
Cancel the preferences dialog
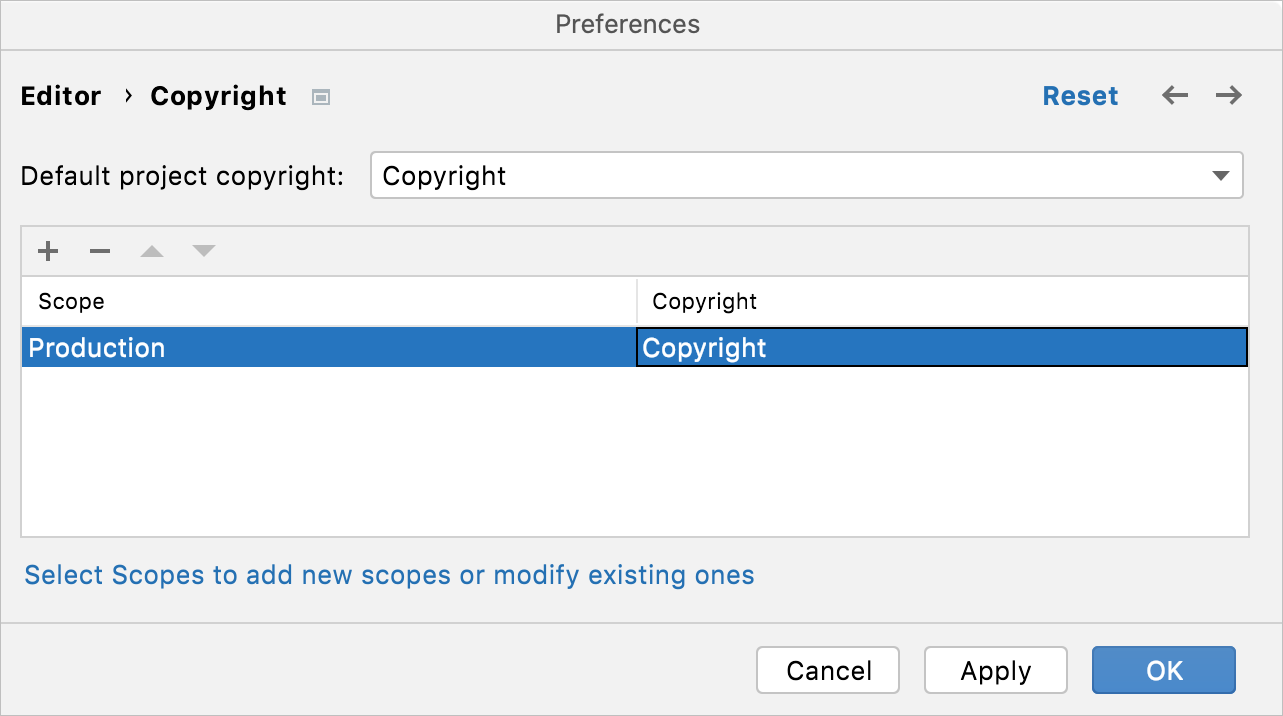click(x=827, y=670)
